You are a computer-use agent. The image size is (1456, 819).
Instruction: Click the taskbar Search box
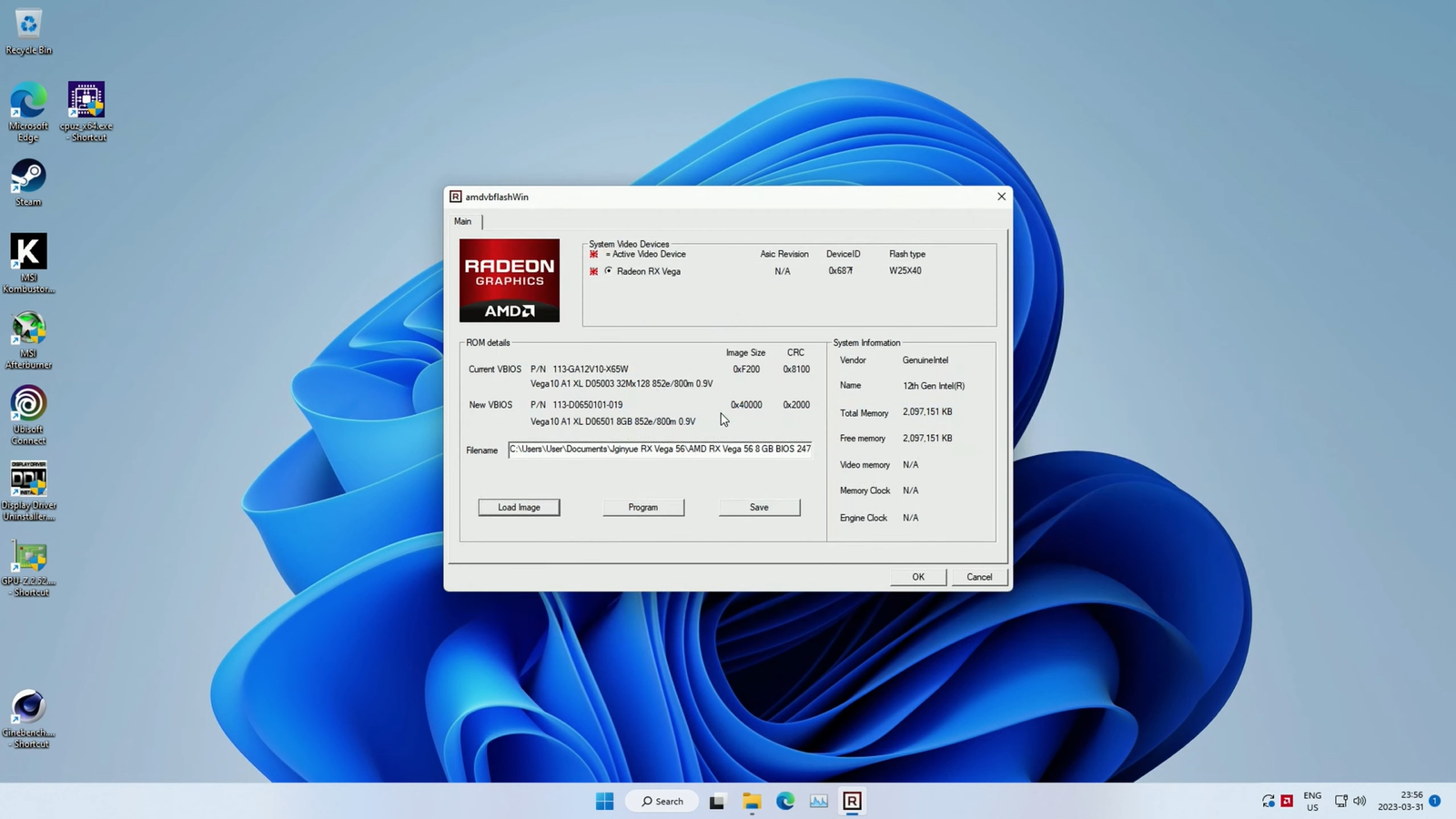(x=662, y=801)
